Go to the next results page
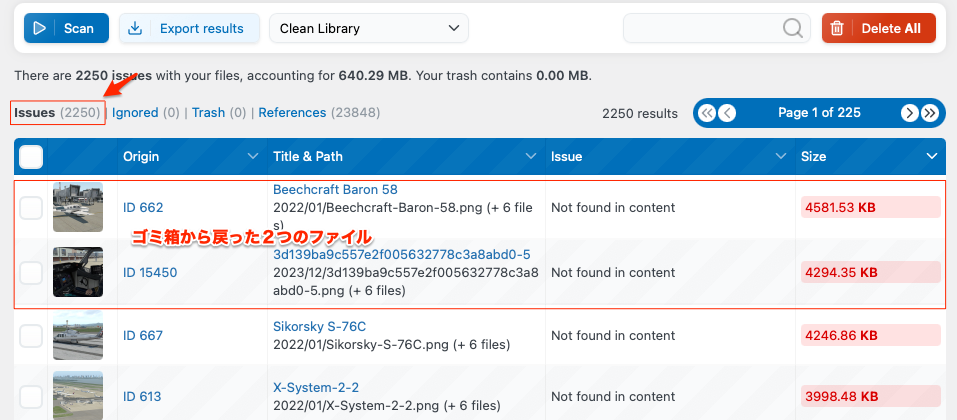This screenshot has height=420, width=957. (x=909, y=113)
